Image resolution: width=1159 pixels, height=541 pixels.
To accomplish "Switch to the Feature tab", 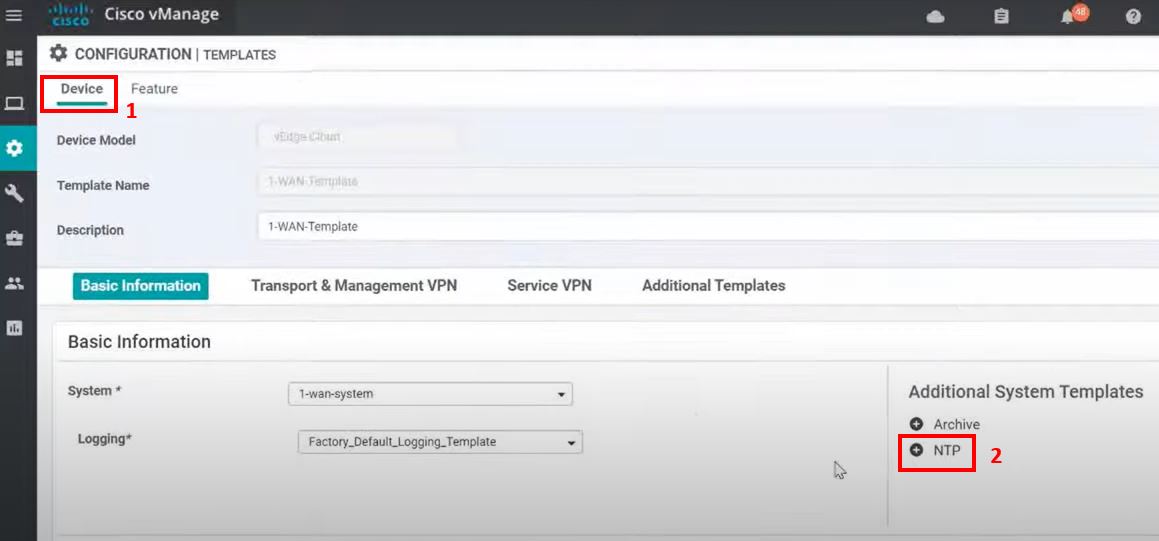I will (x=154, y=89).
